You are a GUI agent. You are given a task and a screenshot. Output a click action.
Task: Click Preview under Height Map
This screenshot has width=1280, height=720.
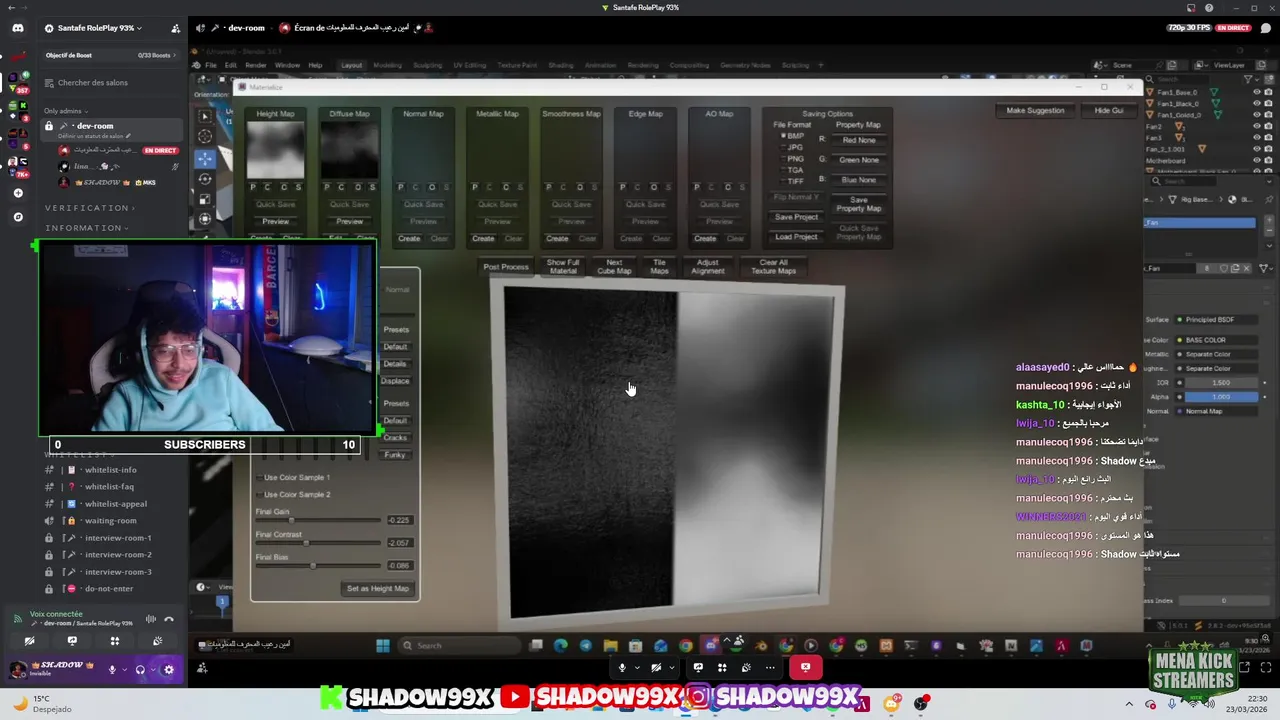click(x=275, y=221)
